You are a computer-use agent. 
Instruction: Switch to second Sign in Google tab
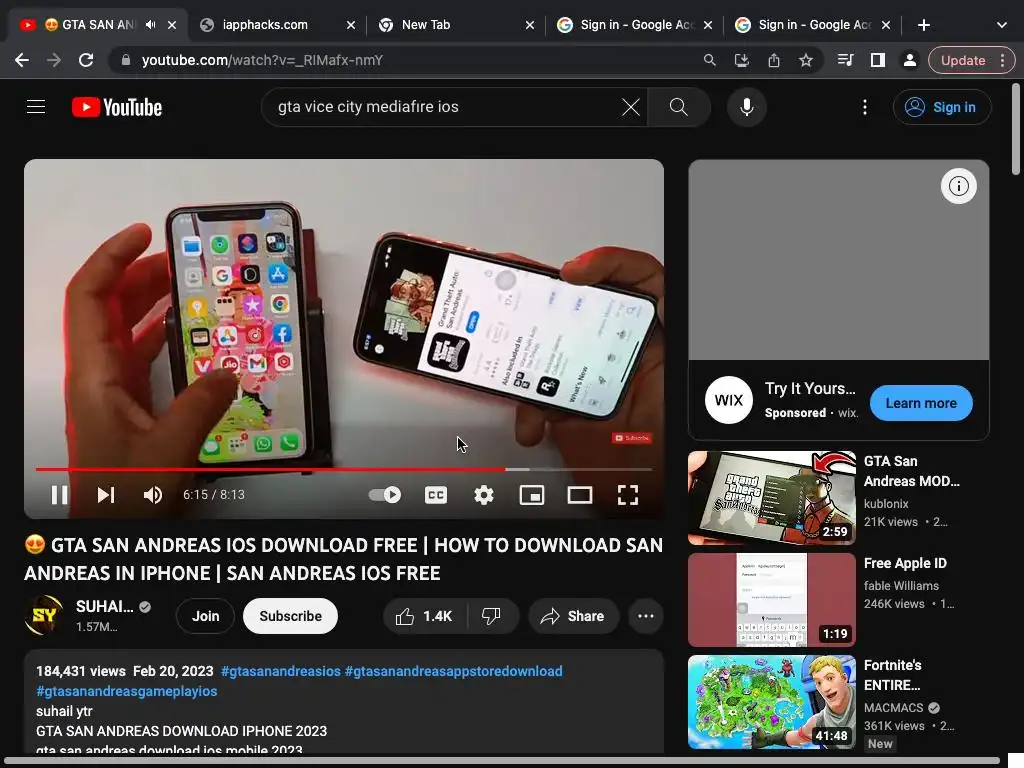click(814, 25)
